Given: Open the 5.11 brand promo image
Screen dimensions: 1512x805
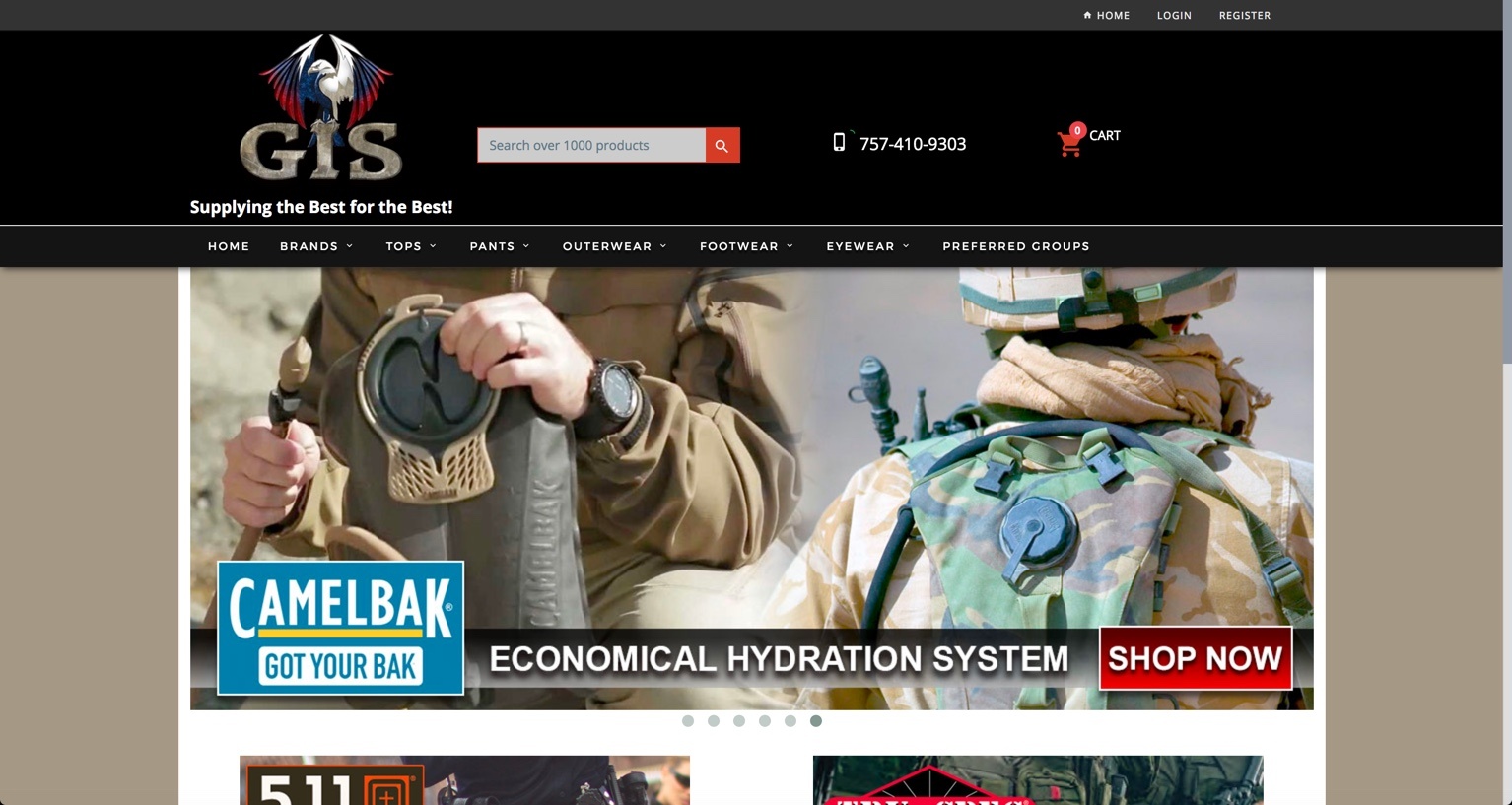Looking at the screenshot, I should point(464,780).
